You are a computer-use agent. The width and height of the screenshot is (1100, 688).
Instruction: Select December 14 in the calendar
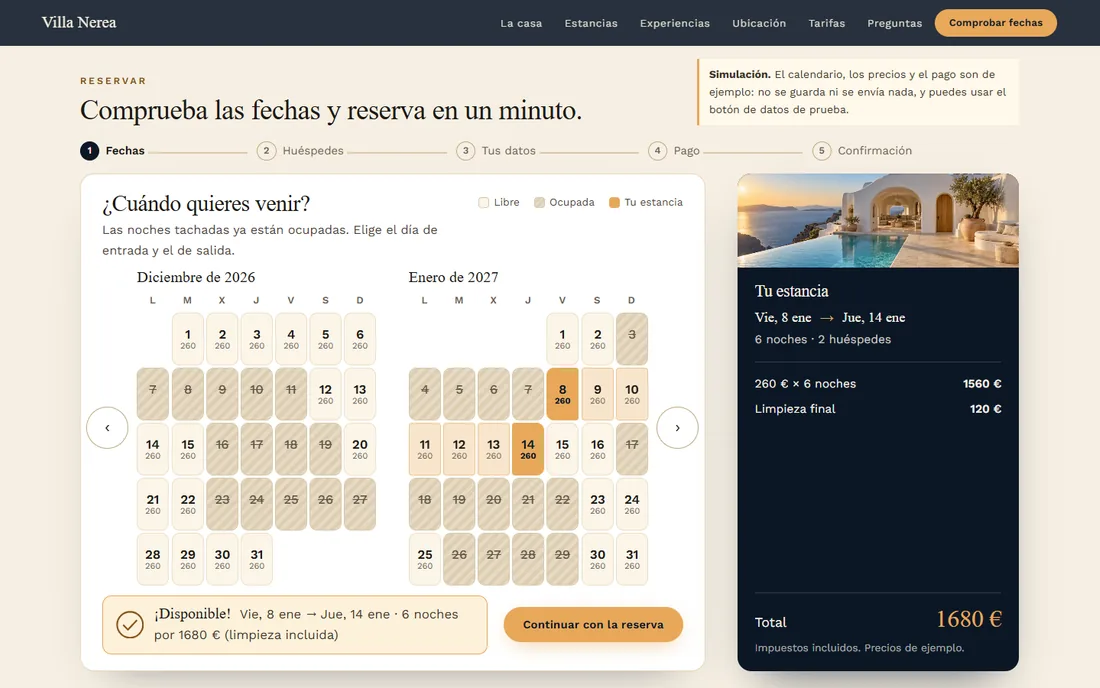[153, 449]
